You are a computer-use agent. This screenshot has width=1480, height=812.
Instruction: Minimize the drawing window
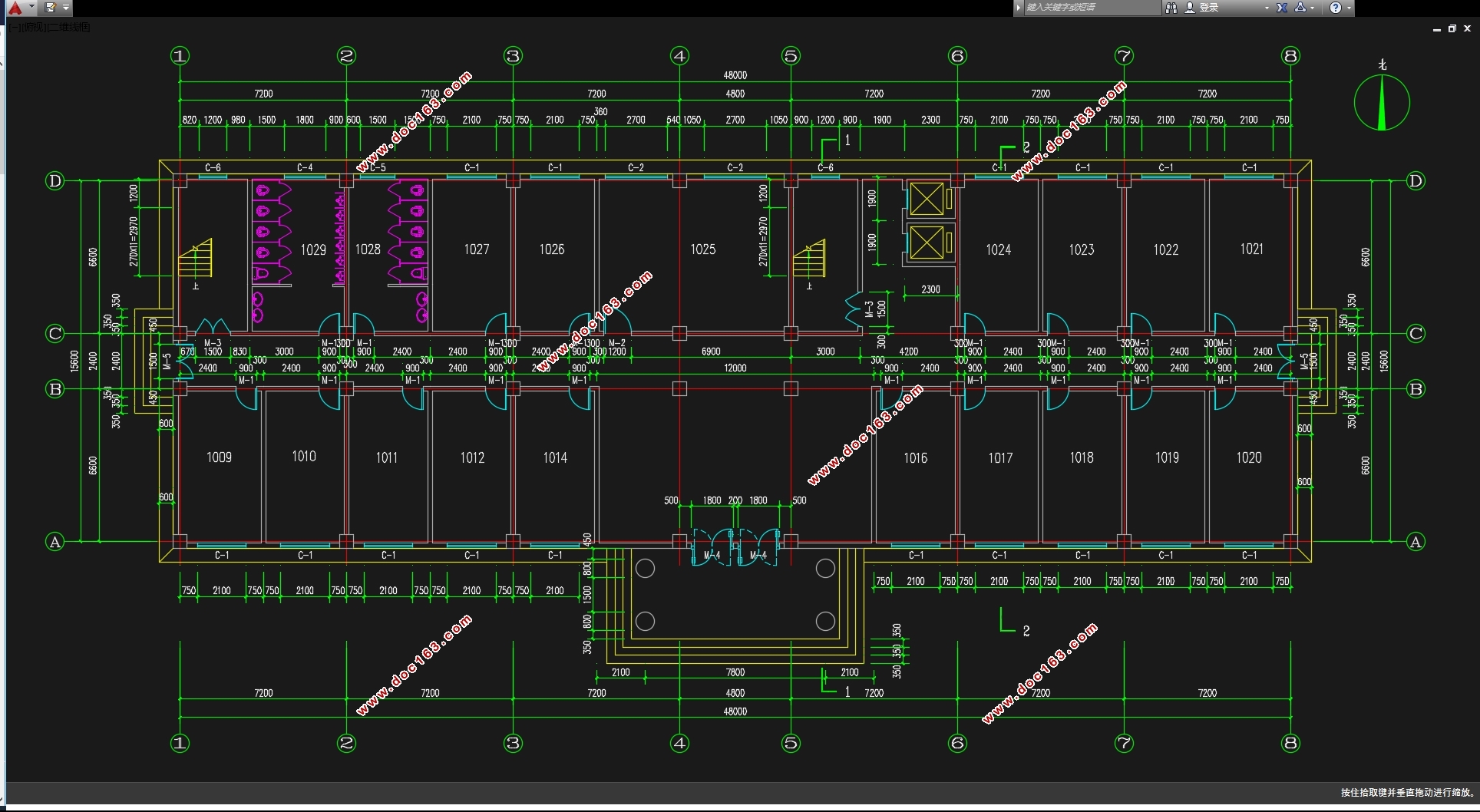(1437, 28)
